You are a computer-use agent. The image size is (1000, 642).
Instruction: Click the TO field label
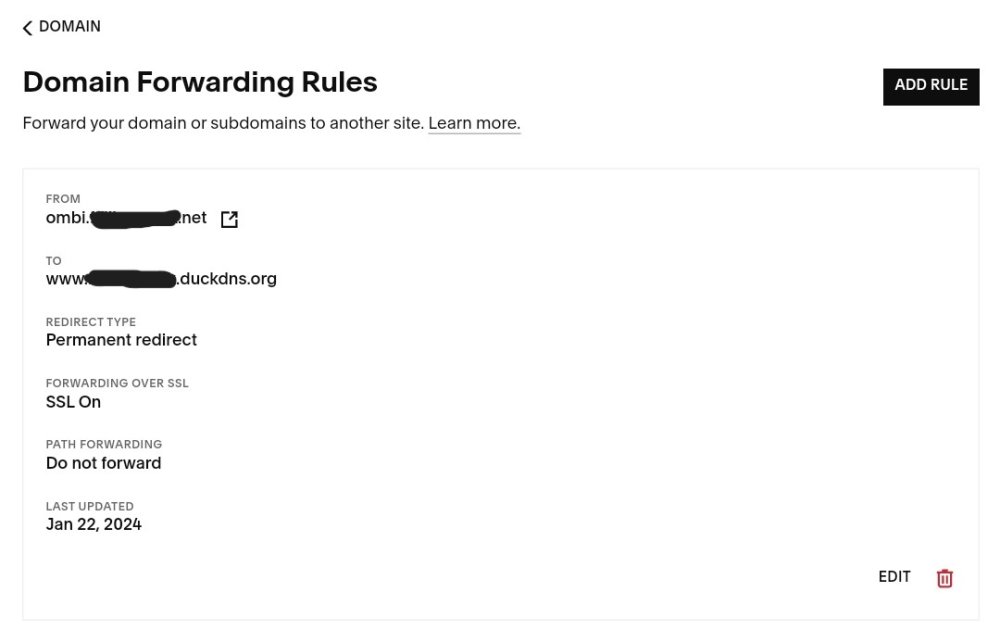(x=54, y=261)
